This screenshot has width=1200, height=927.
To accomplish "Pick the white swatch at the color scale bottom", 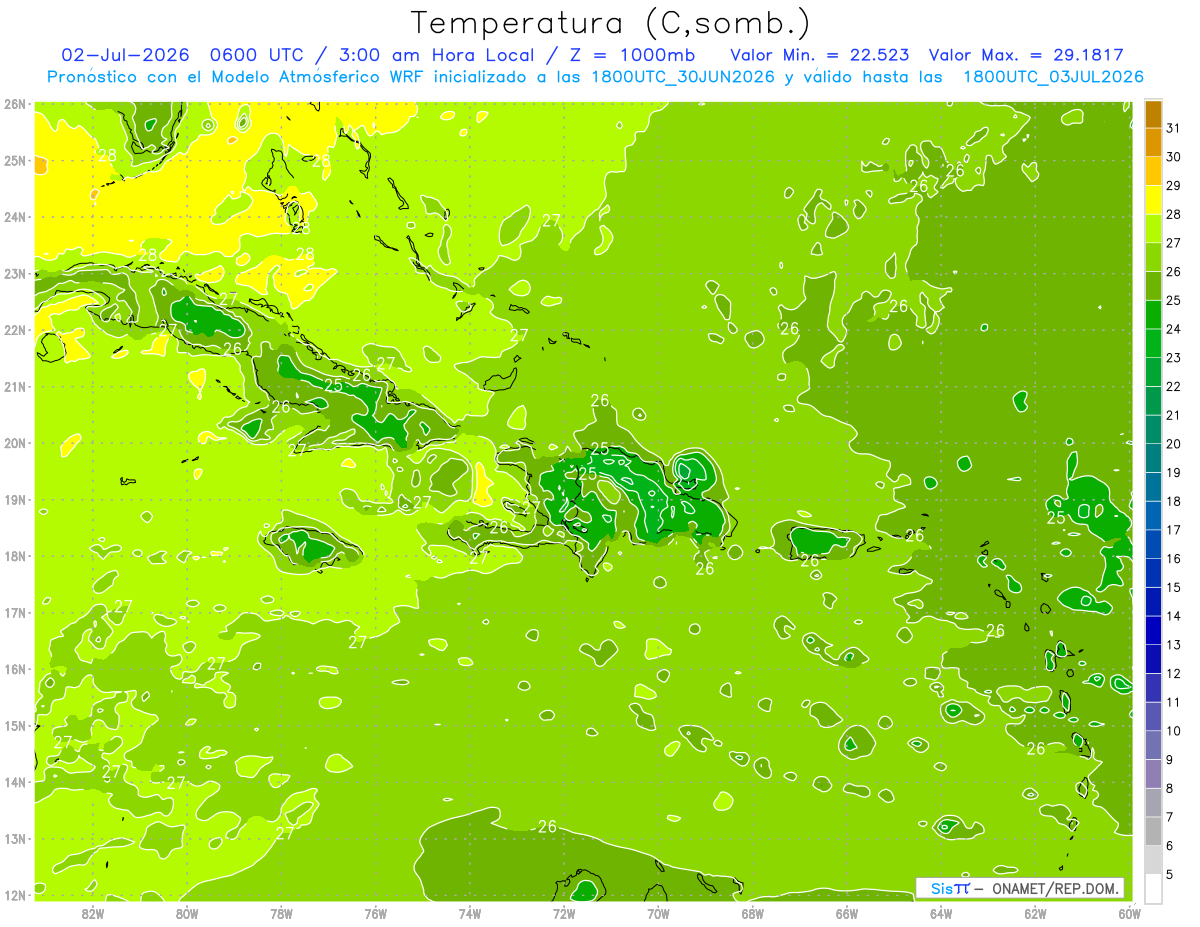I will [x=1153, y=888].
